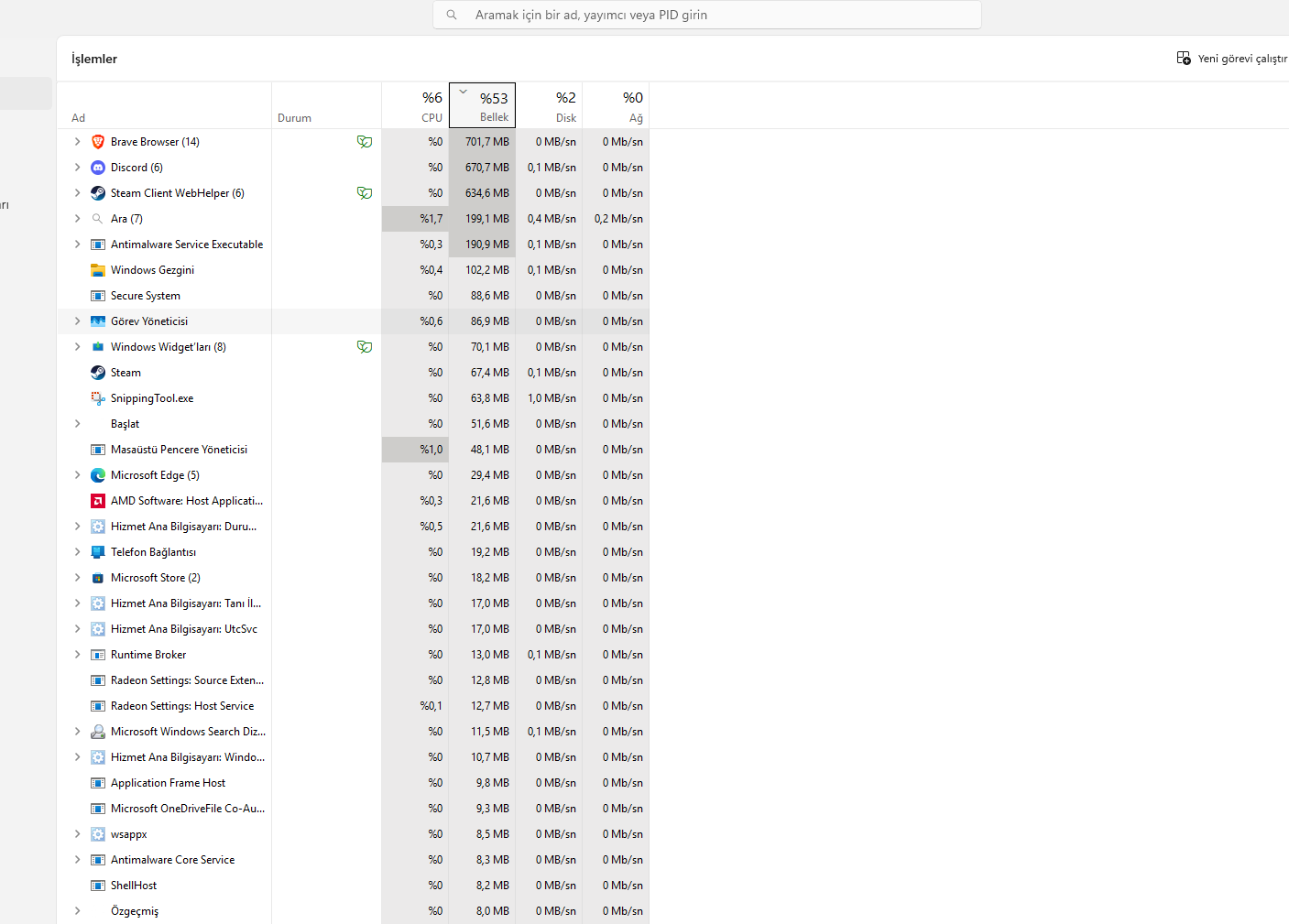1289x924 pixels.
Task: Click the Steam Client WebHelper icon
Action: click(x=98, y=193)
